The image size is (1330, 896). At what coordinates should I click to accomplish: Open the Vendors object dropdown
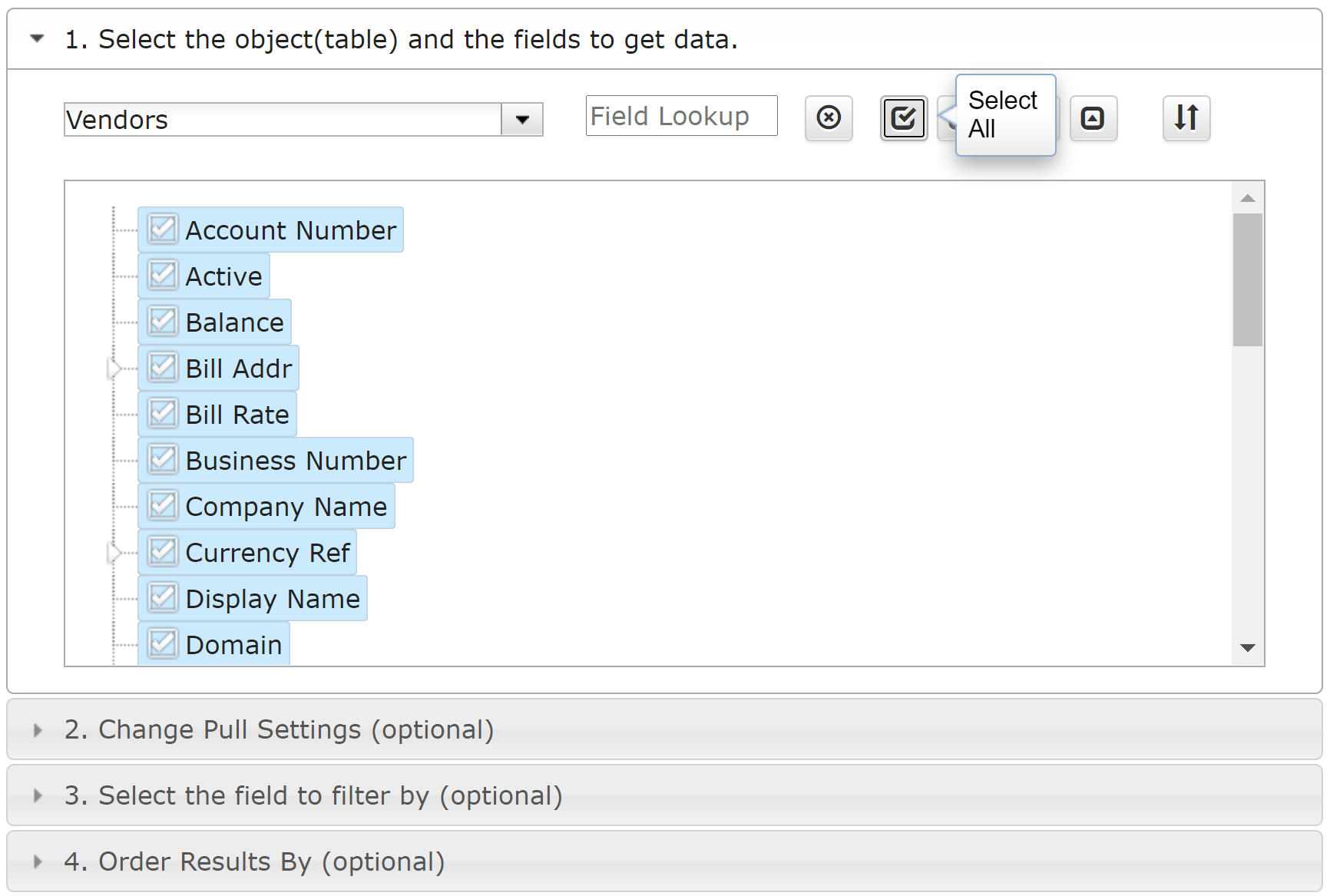point(522,120)
